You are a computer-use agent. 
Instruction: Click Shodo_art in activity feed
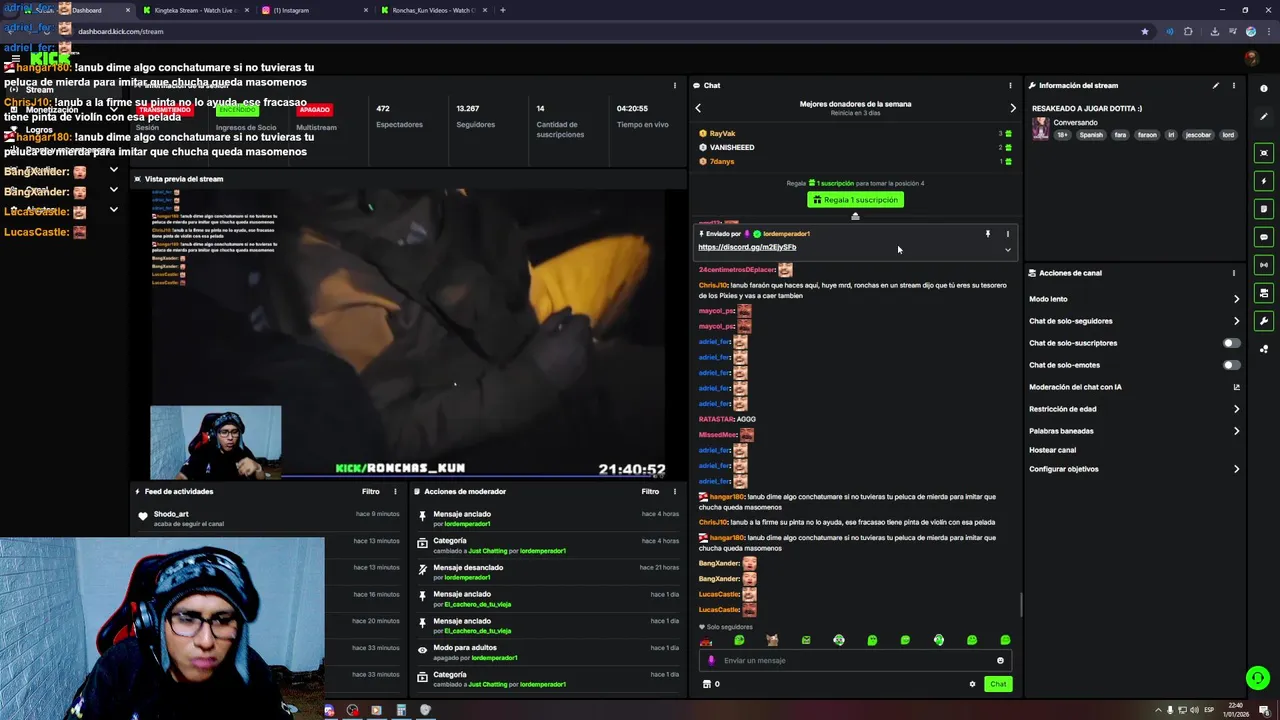tap(171, 514)
